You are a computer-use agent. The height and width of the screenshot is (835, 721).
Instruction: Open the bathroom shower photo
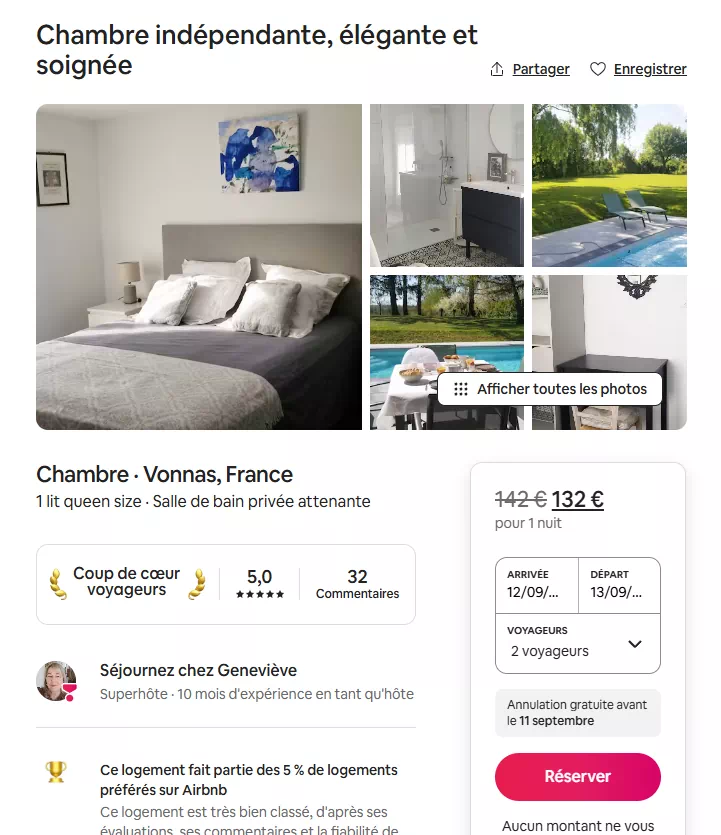tap(447, 185)
